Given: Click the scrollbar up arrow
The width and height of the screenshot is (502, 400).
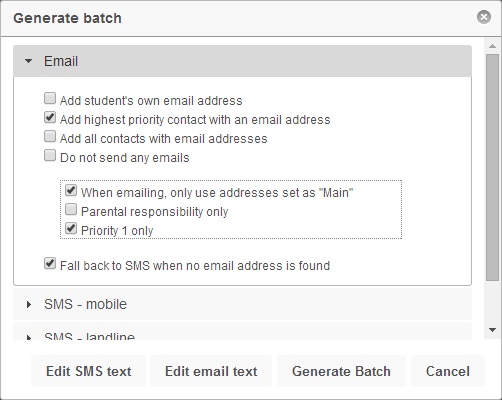Looking at the screenshot, I should point(492,46).
